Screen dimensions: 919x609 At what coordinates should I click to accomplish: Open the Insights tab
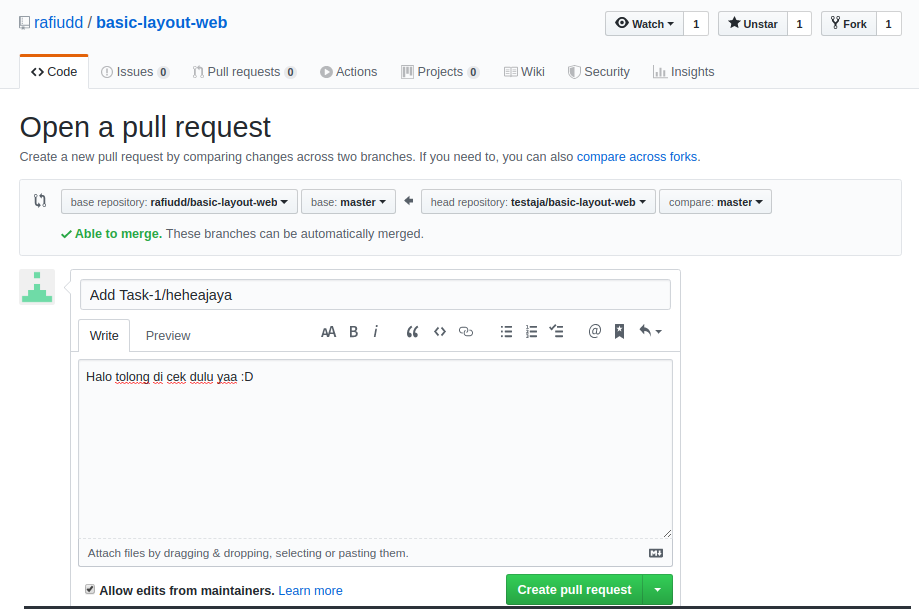(684, 72)
